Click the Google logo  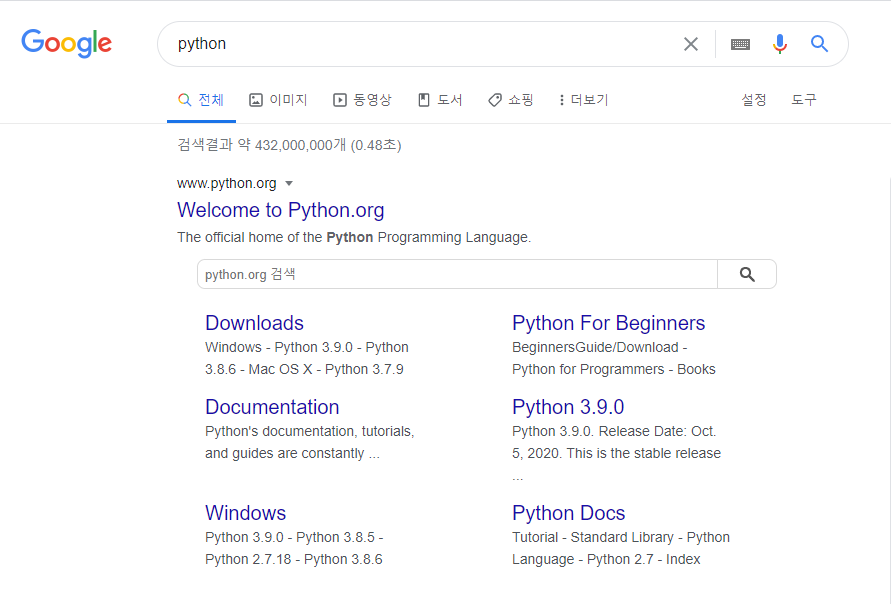click(66, 43)
